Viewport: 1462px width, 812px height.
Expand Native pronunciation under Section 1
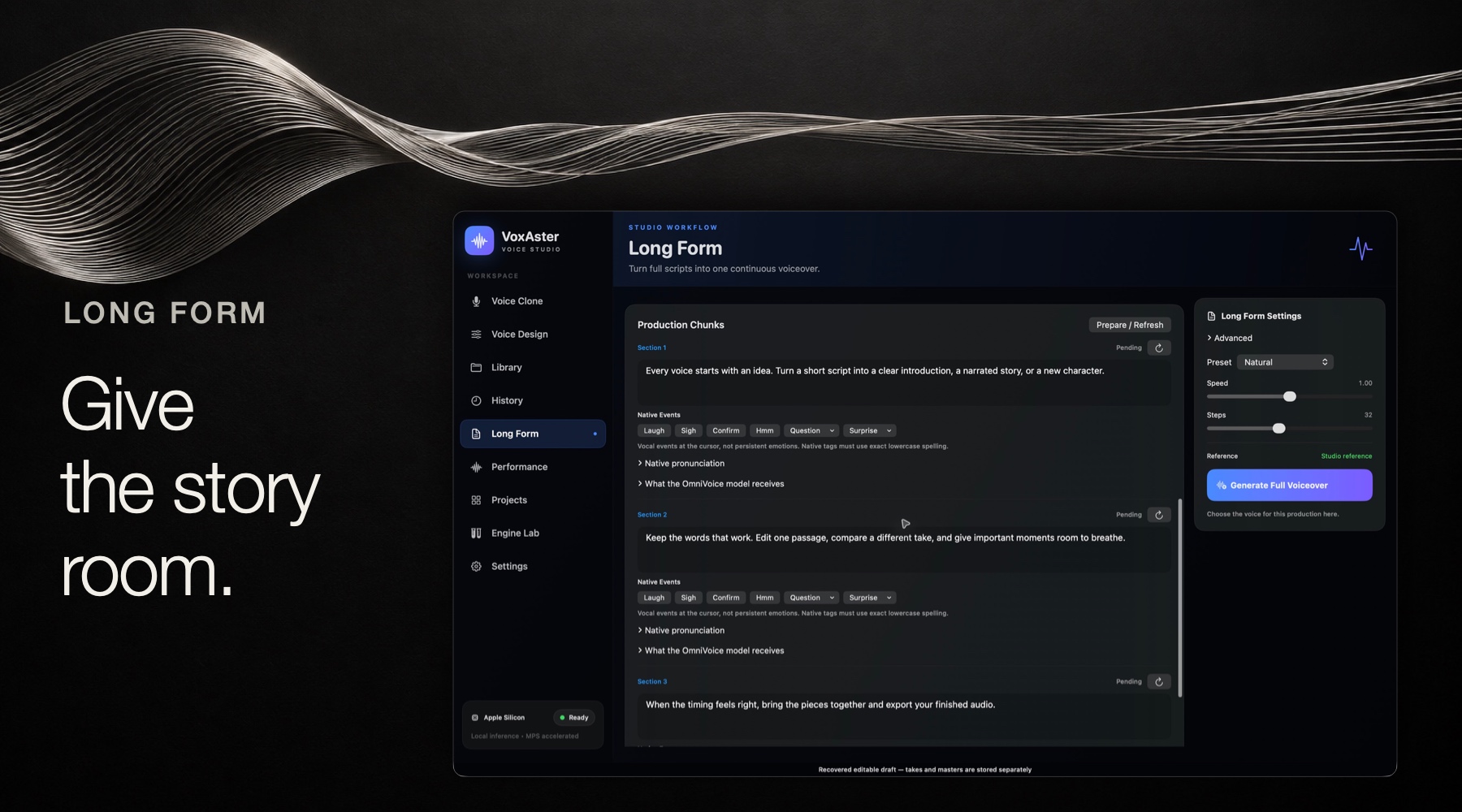click(681, 464)
